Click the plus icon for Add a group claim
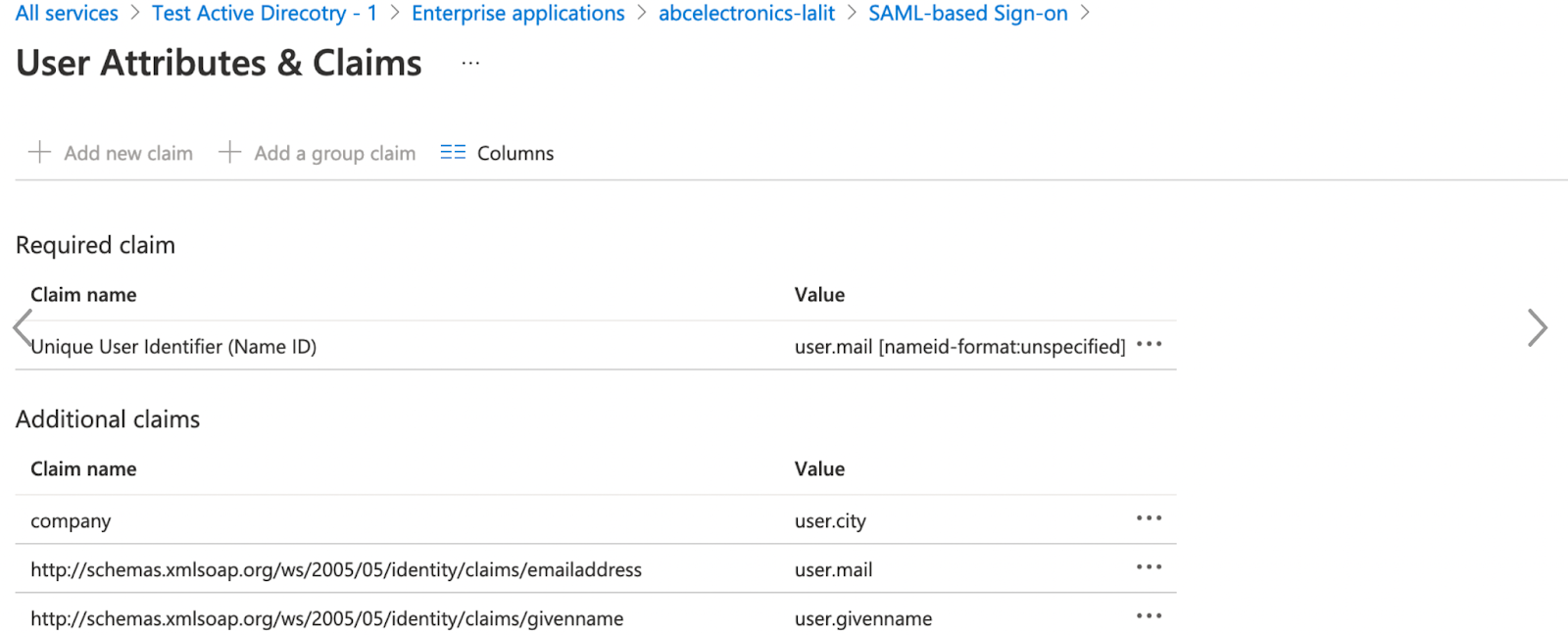 click(x=229, y=152)
